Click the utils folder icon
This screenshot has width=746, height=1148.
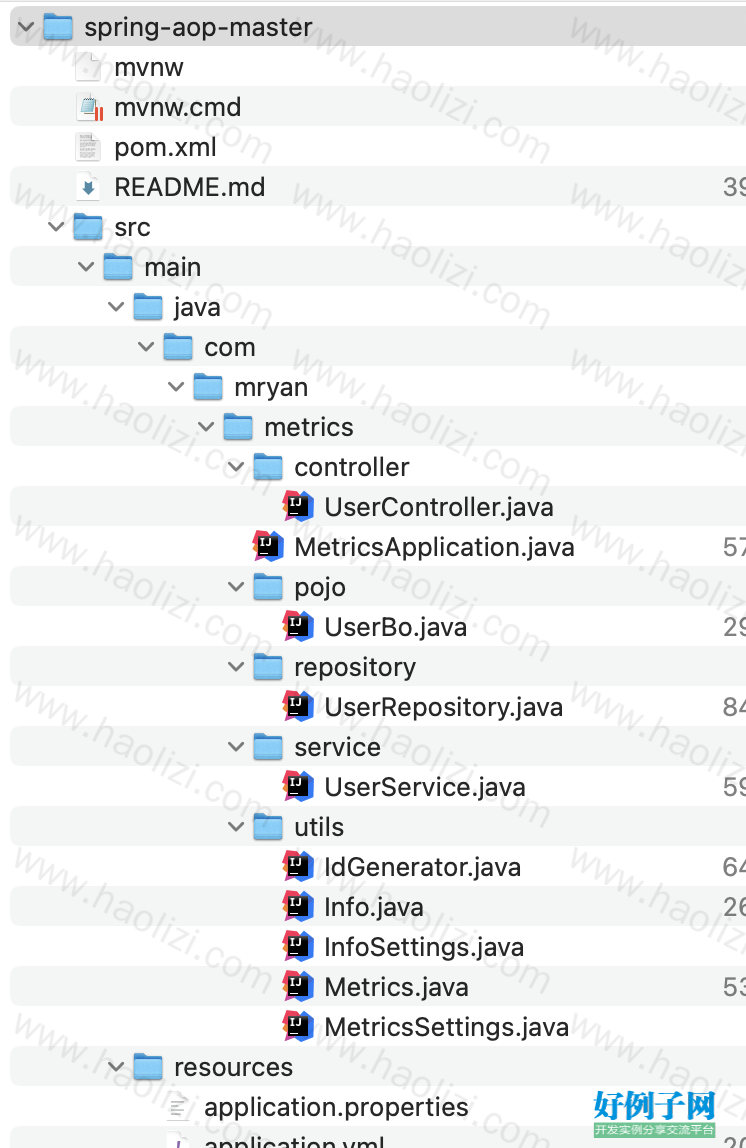tap(268, 827)
